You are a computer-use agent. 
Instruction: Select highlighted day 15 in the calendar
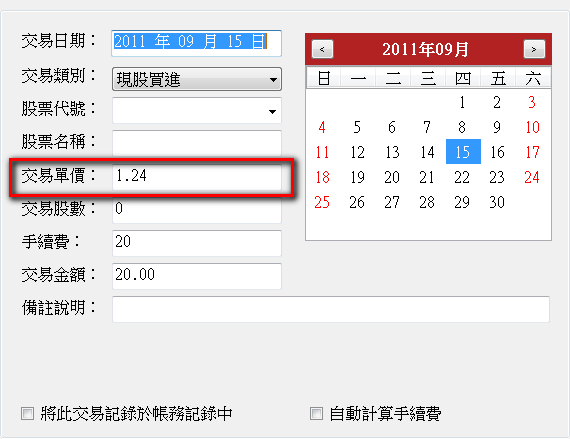pos(463,152)
